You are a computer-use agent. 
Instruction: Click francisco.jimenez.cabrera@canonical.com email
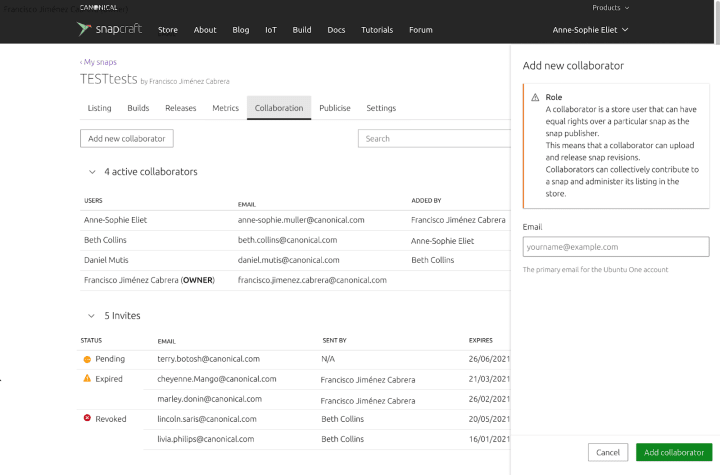click(x=312, y=280)
